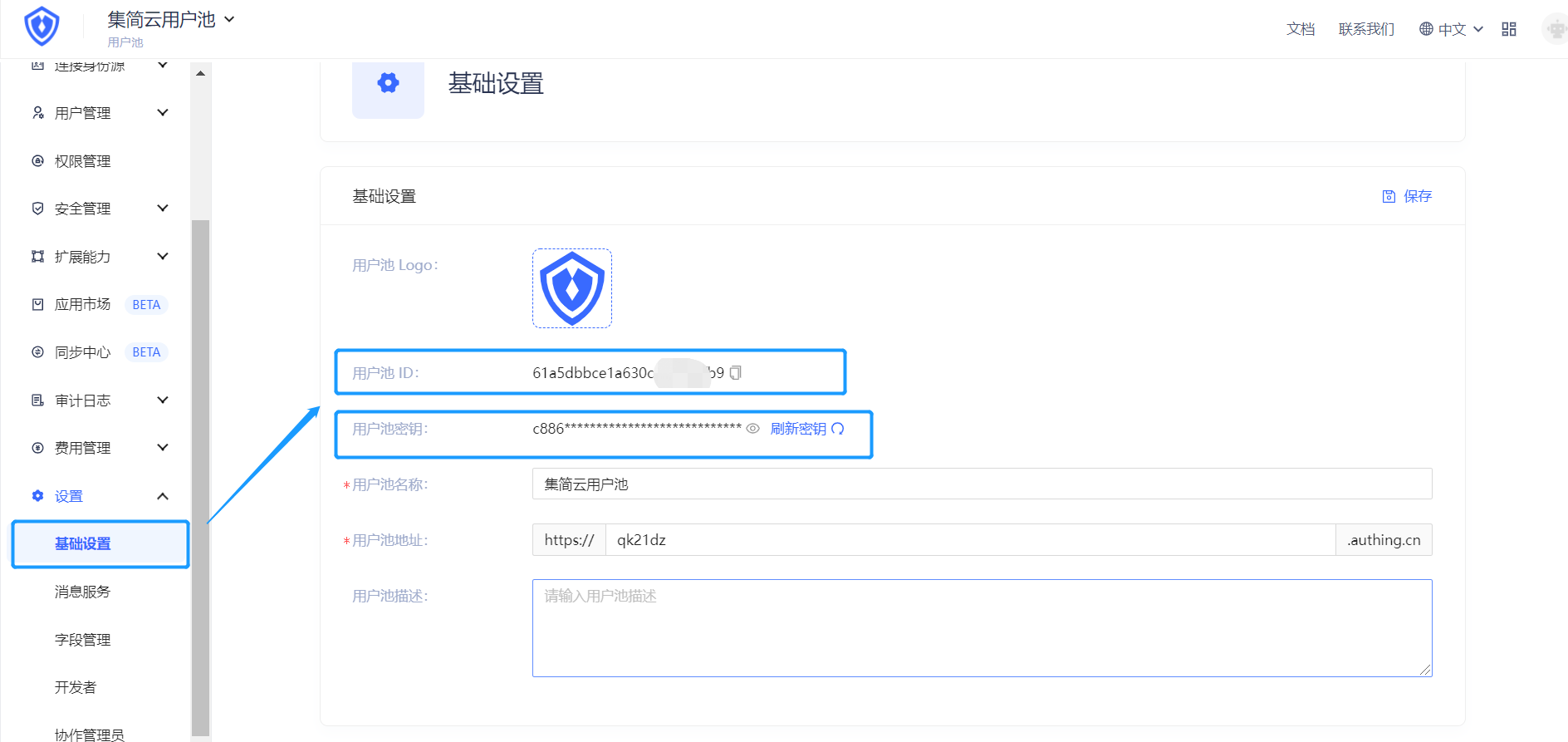
Task: Open the user pool switcher dropdown arrow
Action: click(x=229, y=19)
